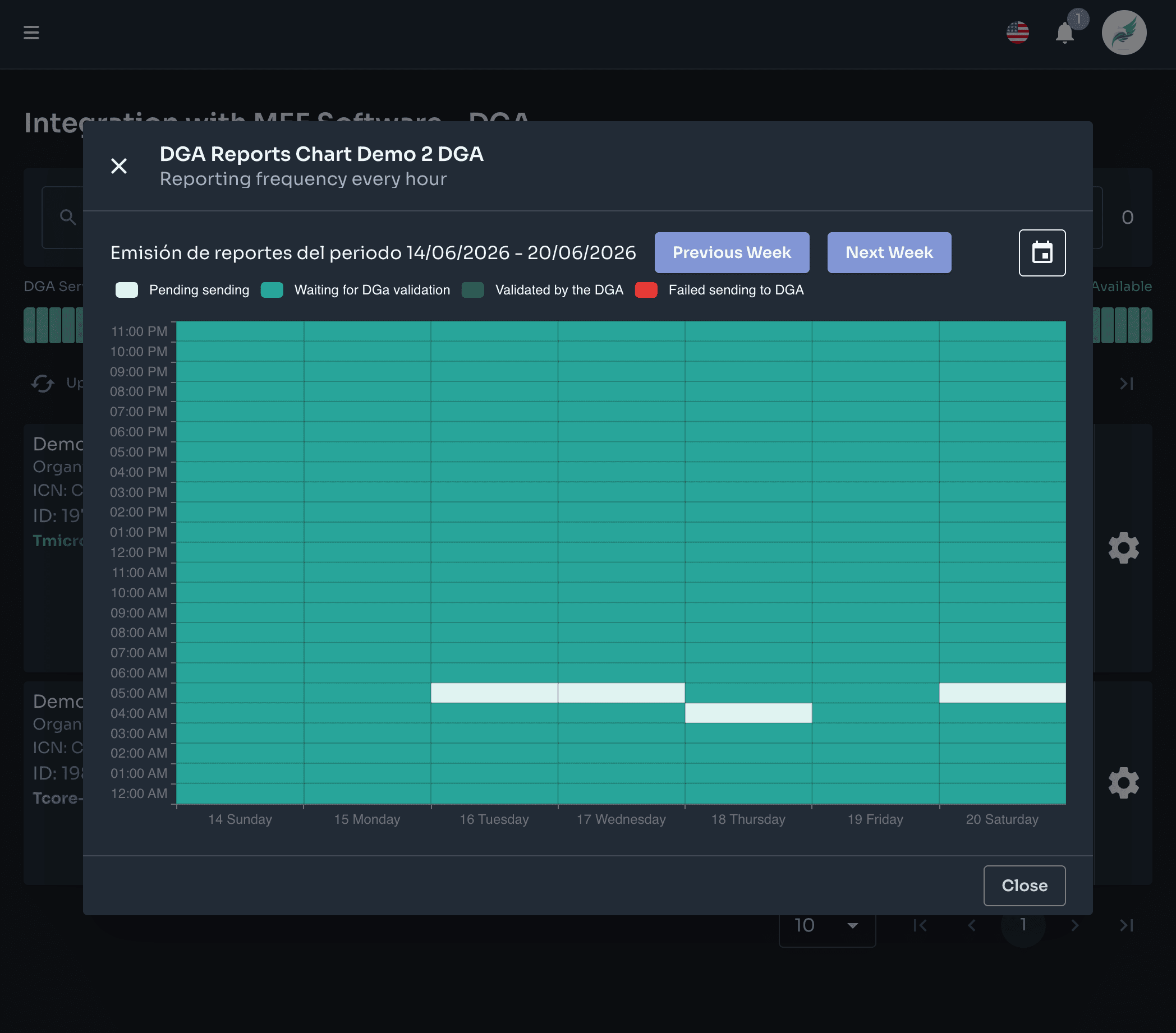Click Pending sending white color swatch
1176x1033 pixels.
[127, 290]
